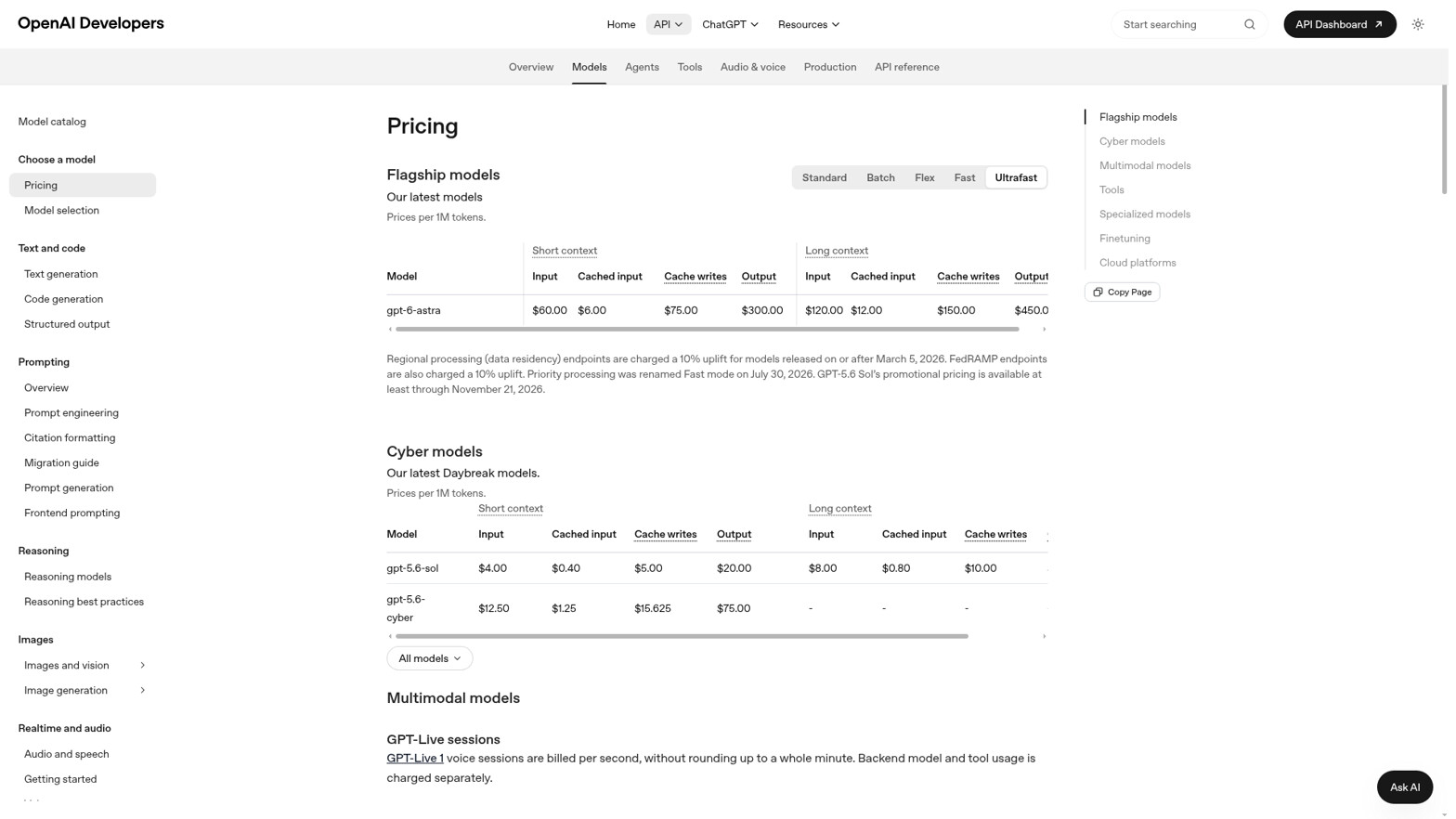
Task: Open the API dropdown menu
Action: pyautogui.click(x=668, y=24)
